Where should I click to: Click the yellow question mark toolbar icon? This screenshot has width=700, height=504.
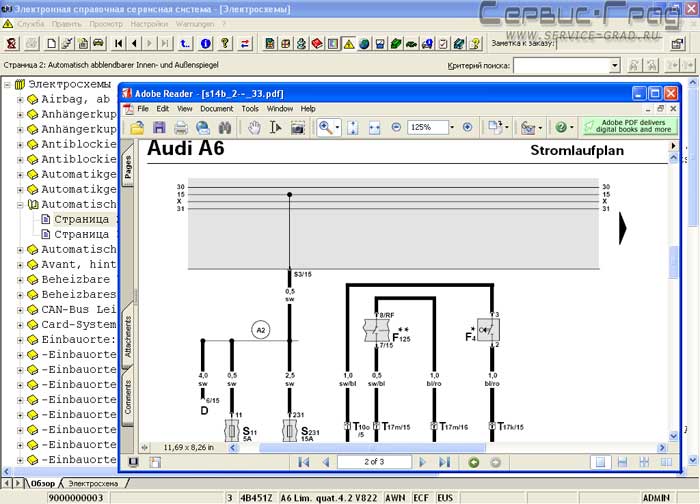coord(225,43)
